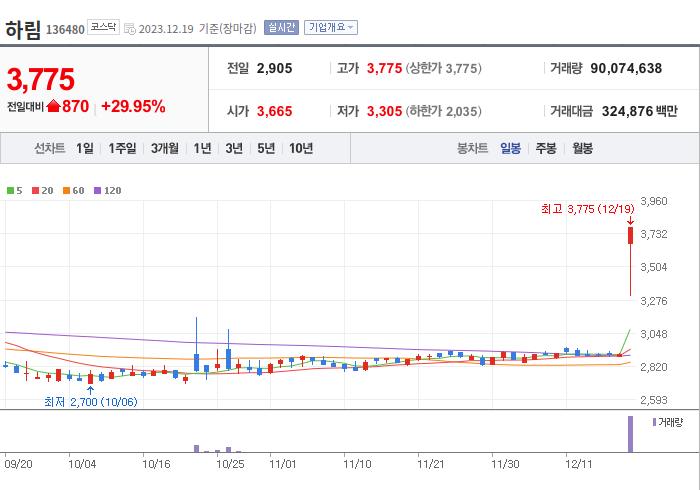Switch to 월봉 monthly candle chart
Image resolution: width=700 pixels, height=490 pixels.
pos(583,148)
